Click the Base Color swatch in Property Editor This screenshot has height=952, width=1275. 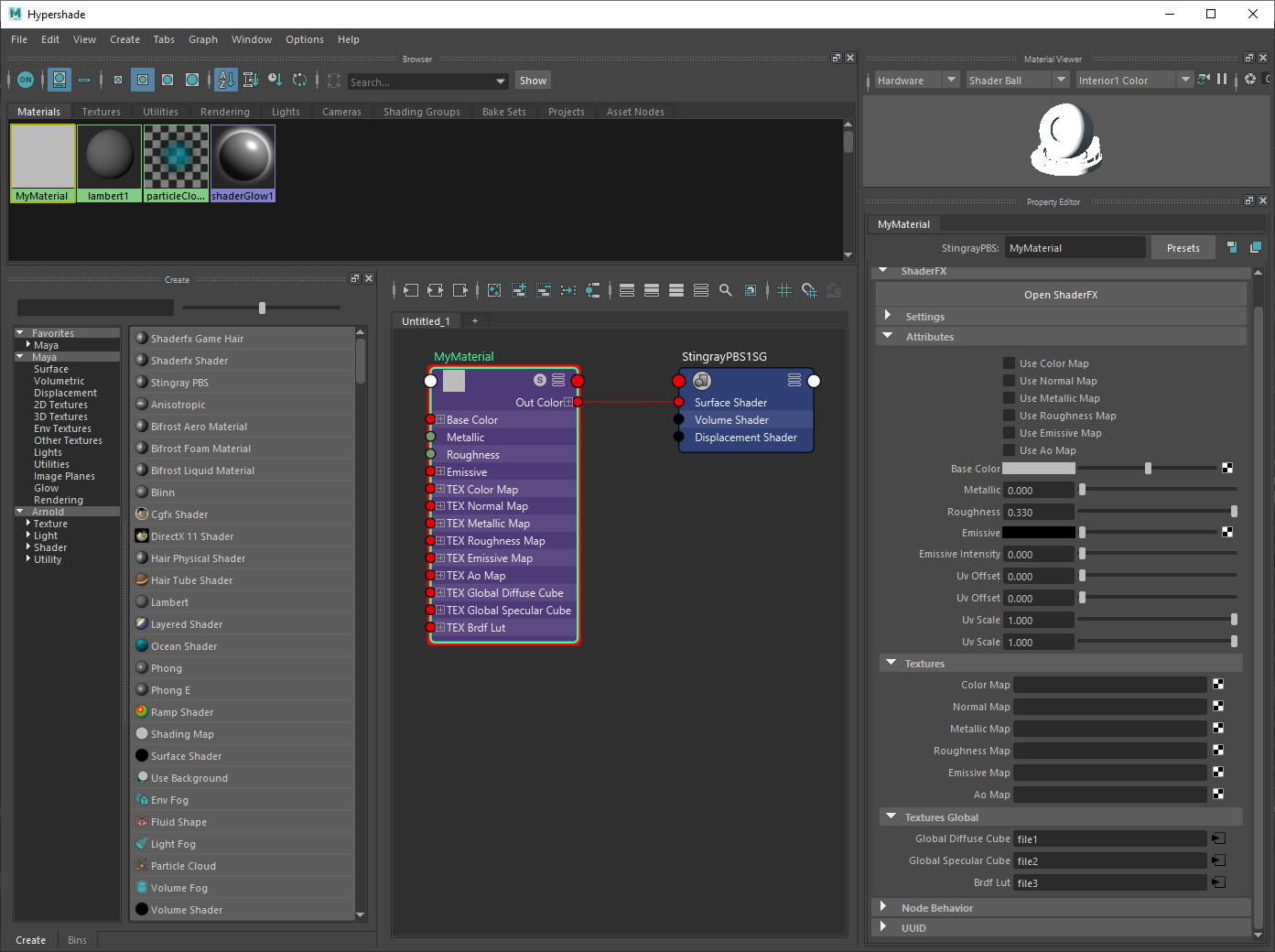[x=1039, y=469]
